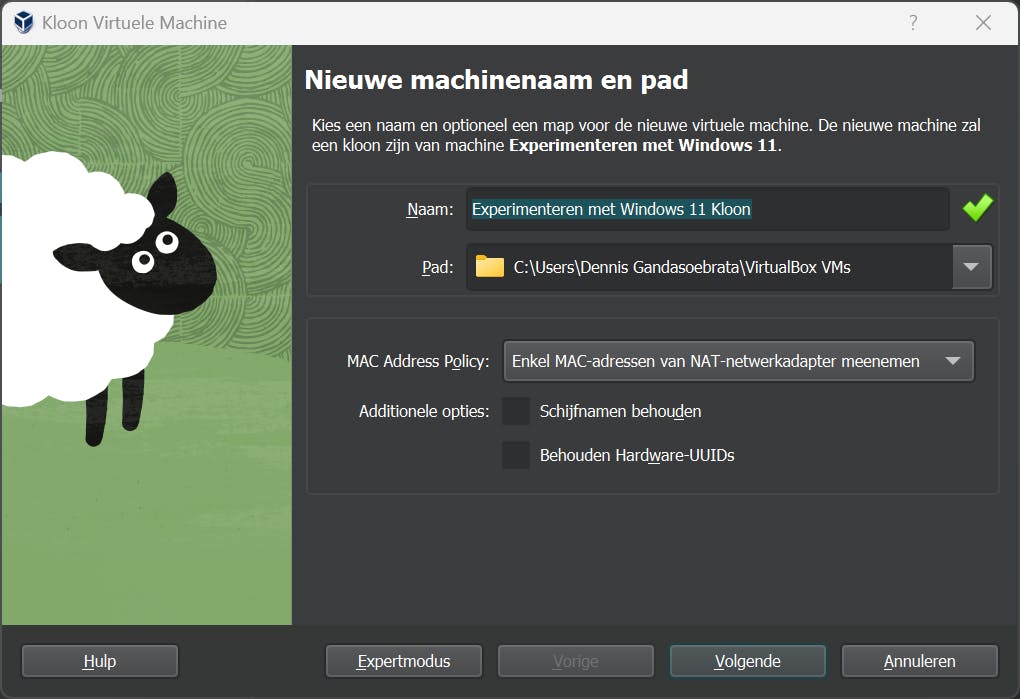Proceed with the Volgende button
The width and height of the screenshot is (1020, 699).
tap(747, 661)
